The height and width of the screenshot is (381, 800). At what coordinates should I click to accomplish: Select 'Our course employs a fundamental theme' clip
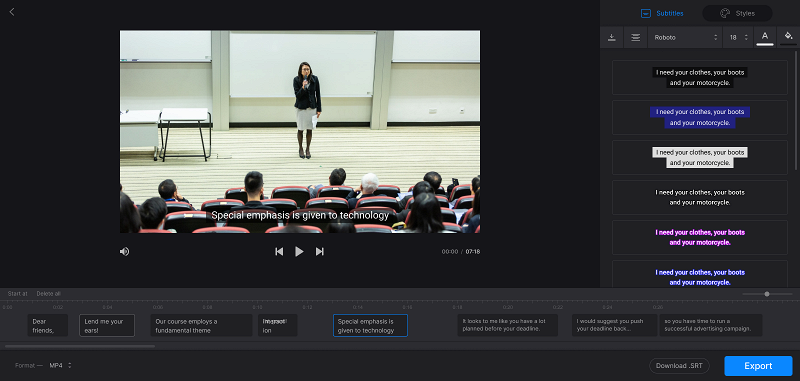click(x=202, y=325)
